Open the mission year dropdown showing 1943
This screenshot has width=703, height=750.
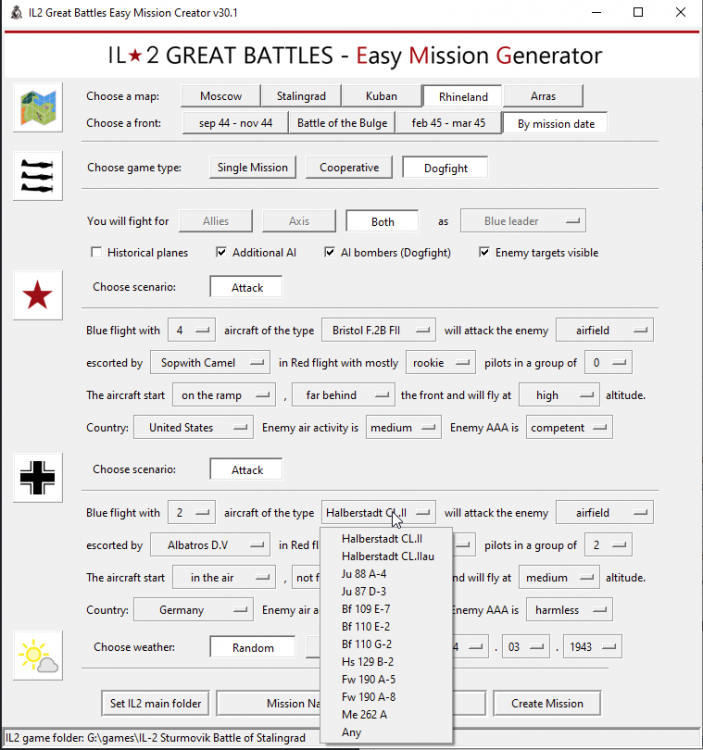(593, 647)
